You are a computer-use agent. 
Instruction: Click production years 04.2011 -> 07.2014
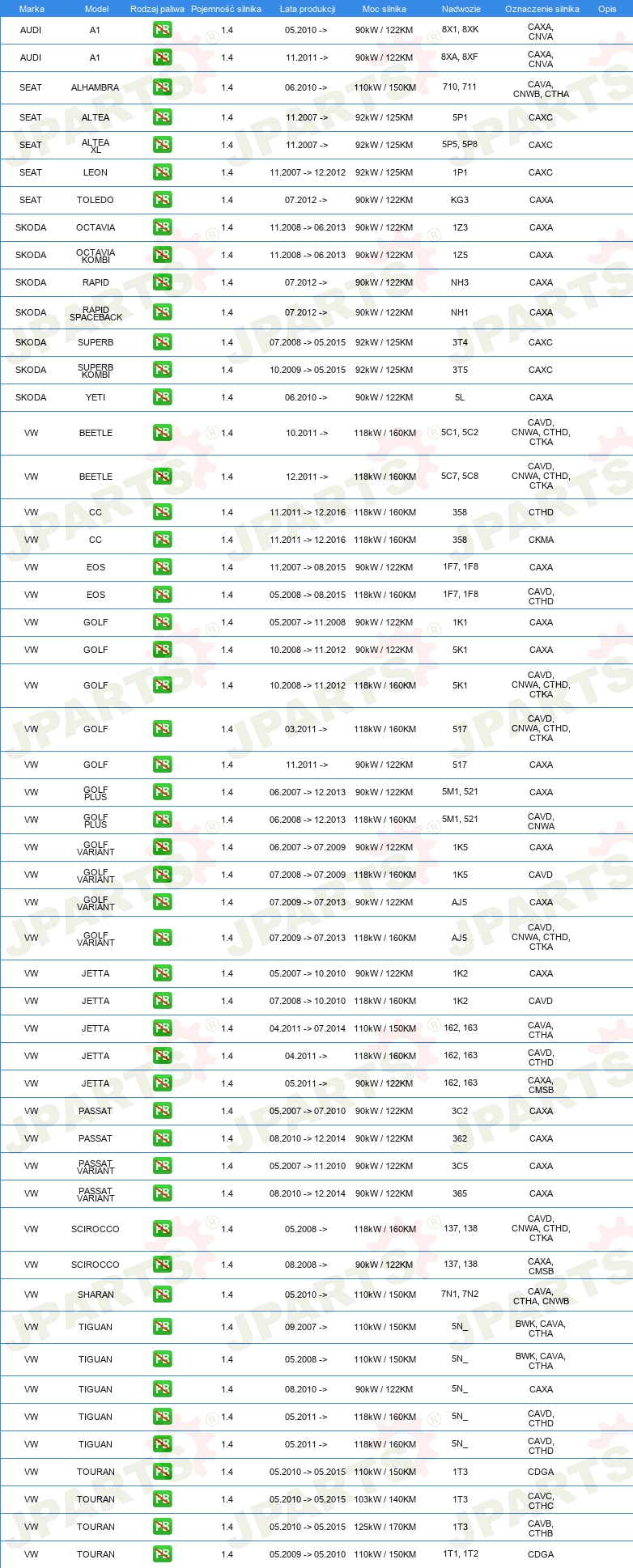(x=308, y=1028)
